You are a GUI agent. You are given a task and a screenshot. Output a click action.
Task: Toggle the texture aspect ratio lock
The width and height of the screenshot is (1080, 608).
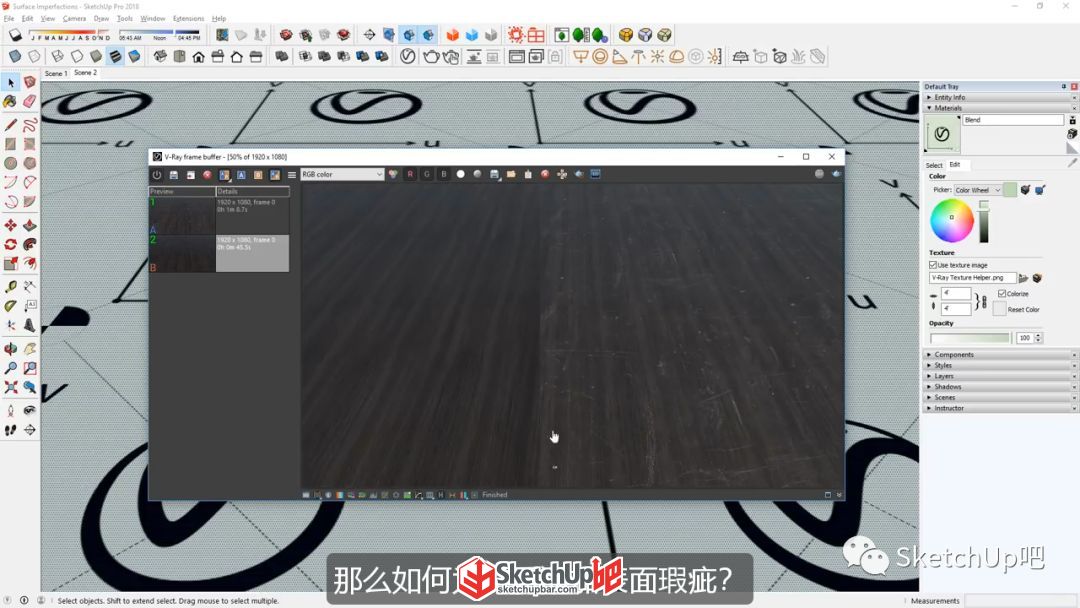coord(982,302)
